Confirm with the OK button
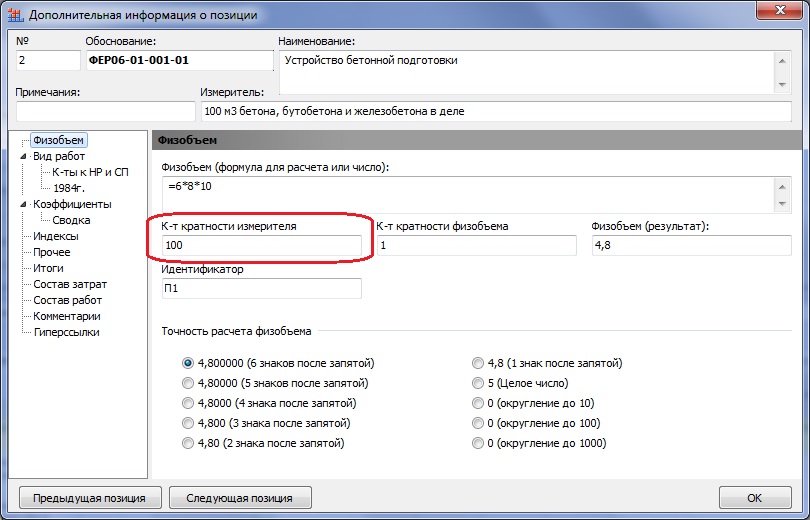This screenshot has width=810, height=520. 754,498
